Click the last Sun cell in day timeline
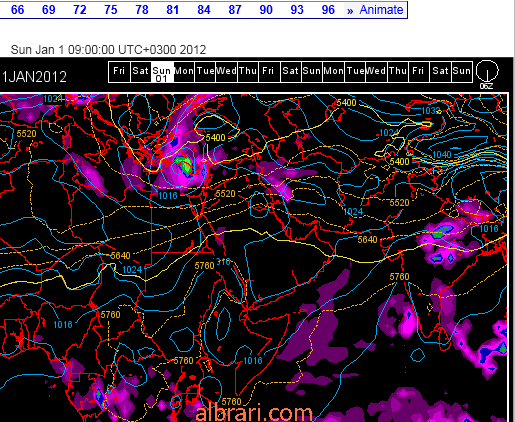Screen dimensions: 515x422 tap(462, 72)
